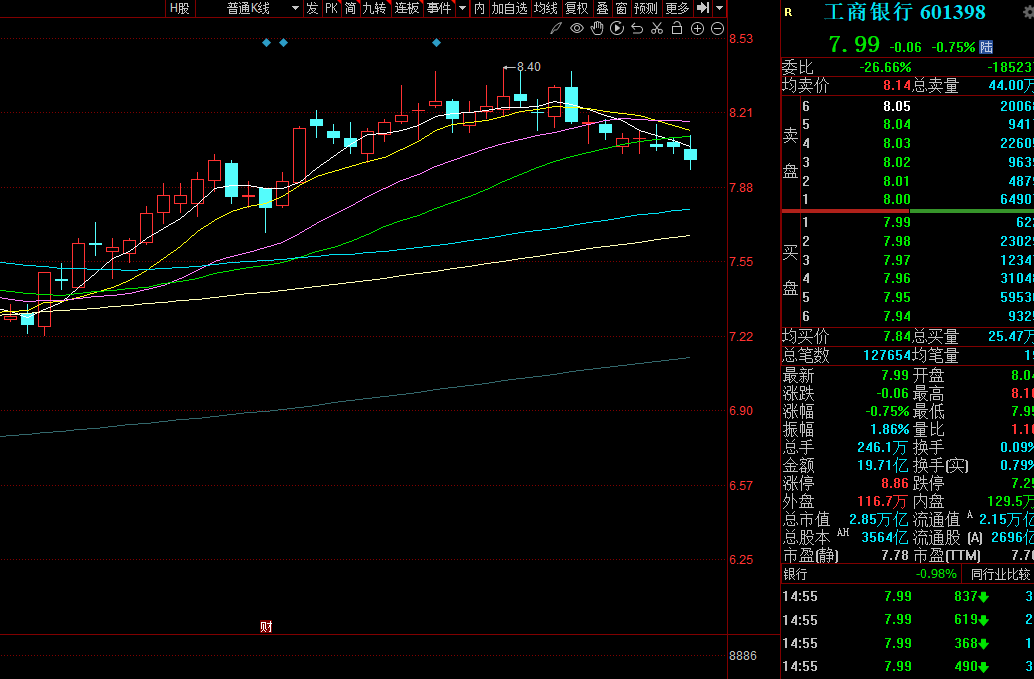Click the red 财 marker on timeline

coord(266,627)
